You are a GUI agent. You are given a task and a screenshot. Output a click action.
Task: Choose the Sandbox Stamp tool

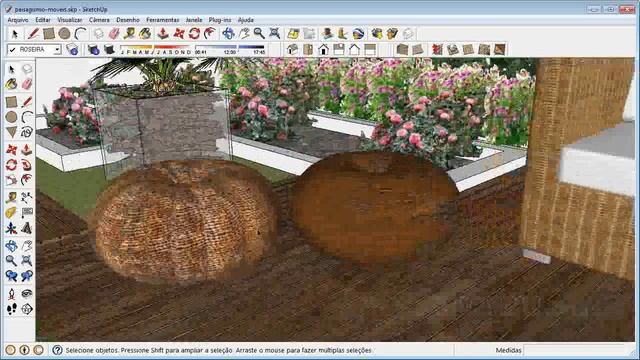pos(453,50)
